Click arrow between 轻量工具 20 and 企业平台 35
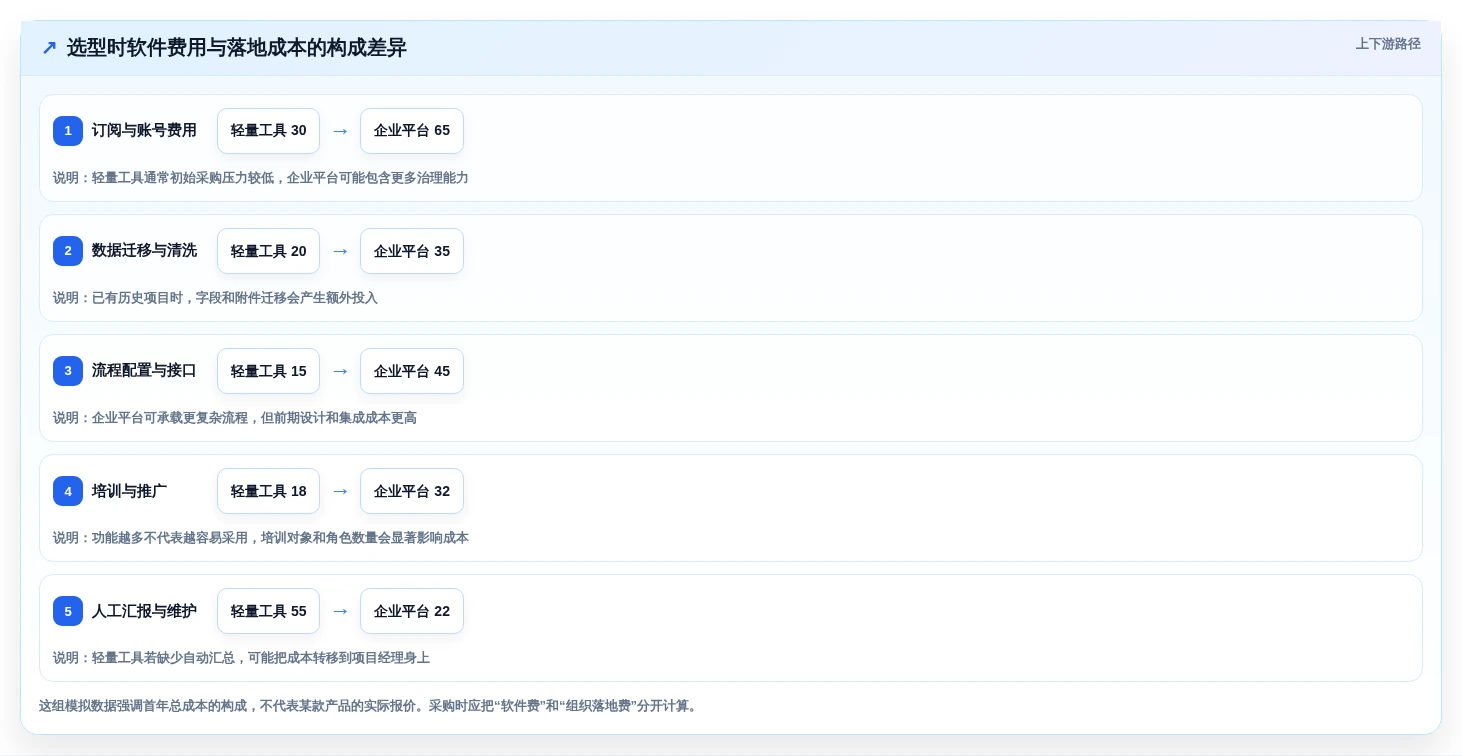1462x756 pixels. click(340, 251)
